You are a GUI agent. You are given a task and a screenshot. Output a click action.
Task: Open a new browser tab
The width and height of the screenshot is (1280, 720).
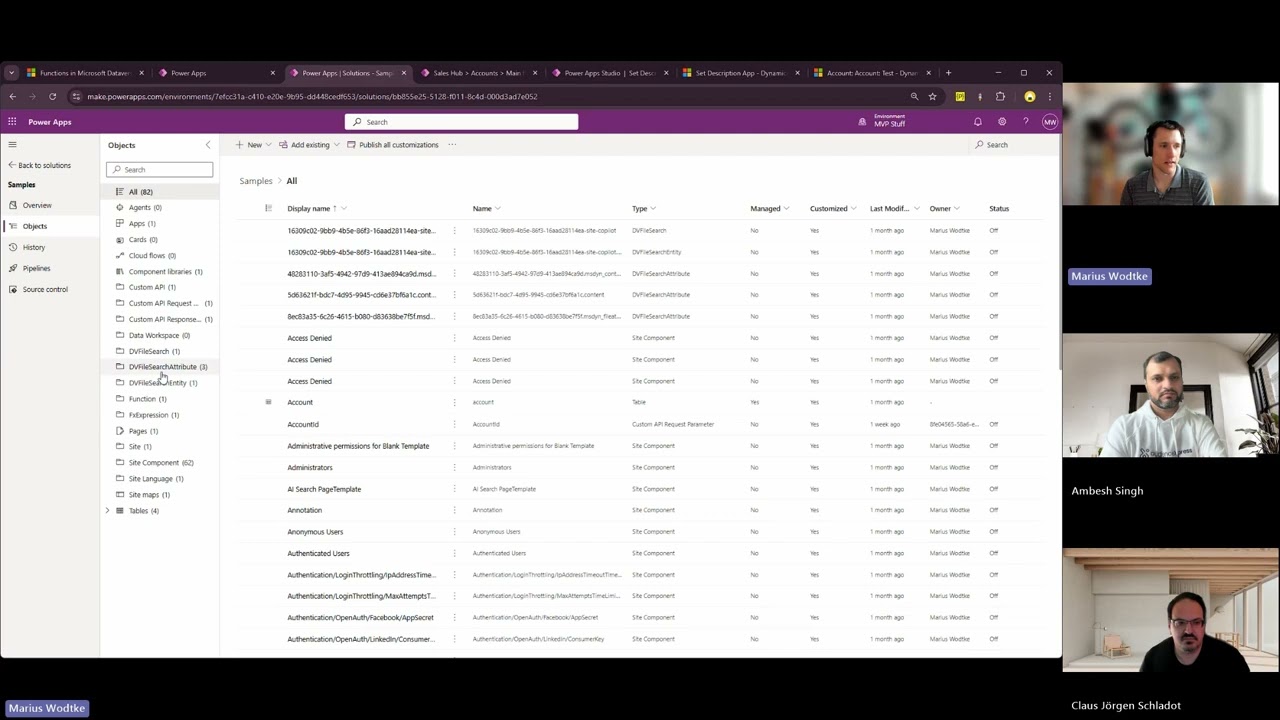pyautogui.click(x=948, y=73)
